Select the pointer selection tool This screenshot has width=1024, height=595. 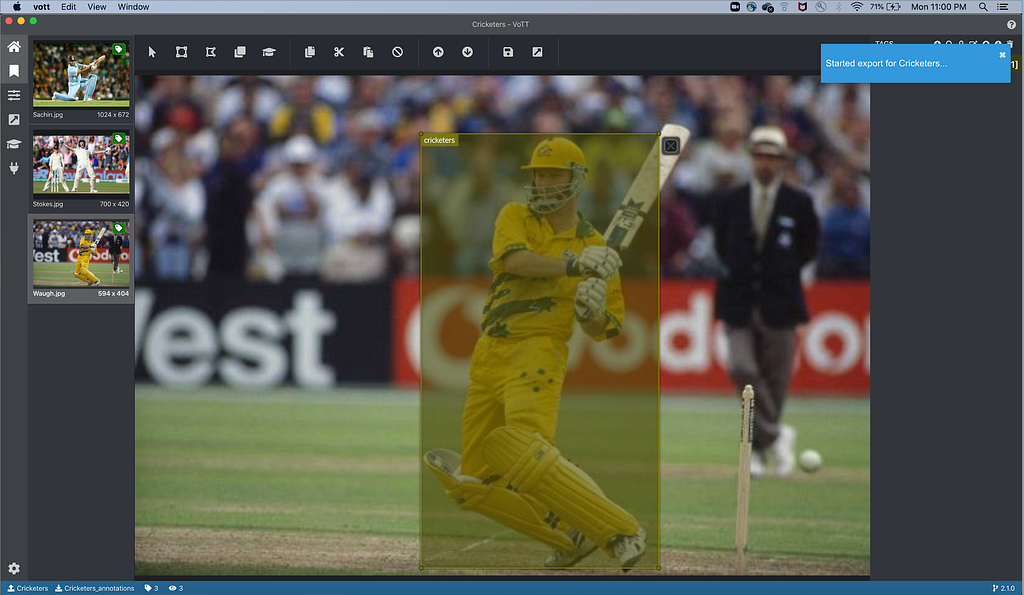coord(153,52)
